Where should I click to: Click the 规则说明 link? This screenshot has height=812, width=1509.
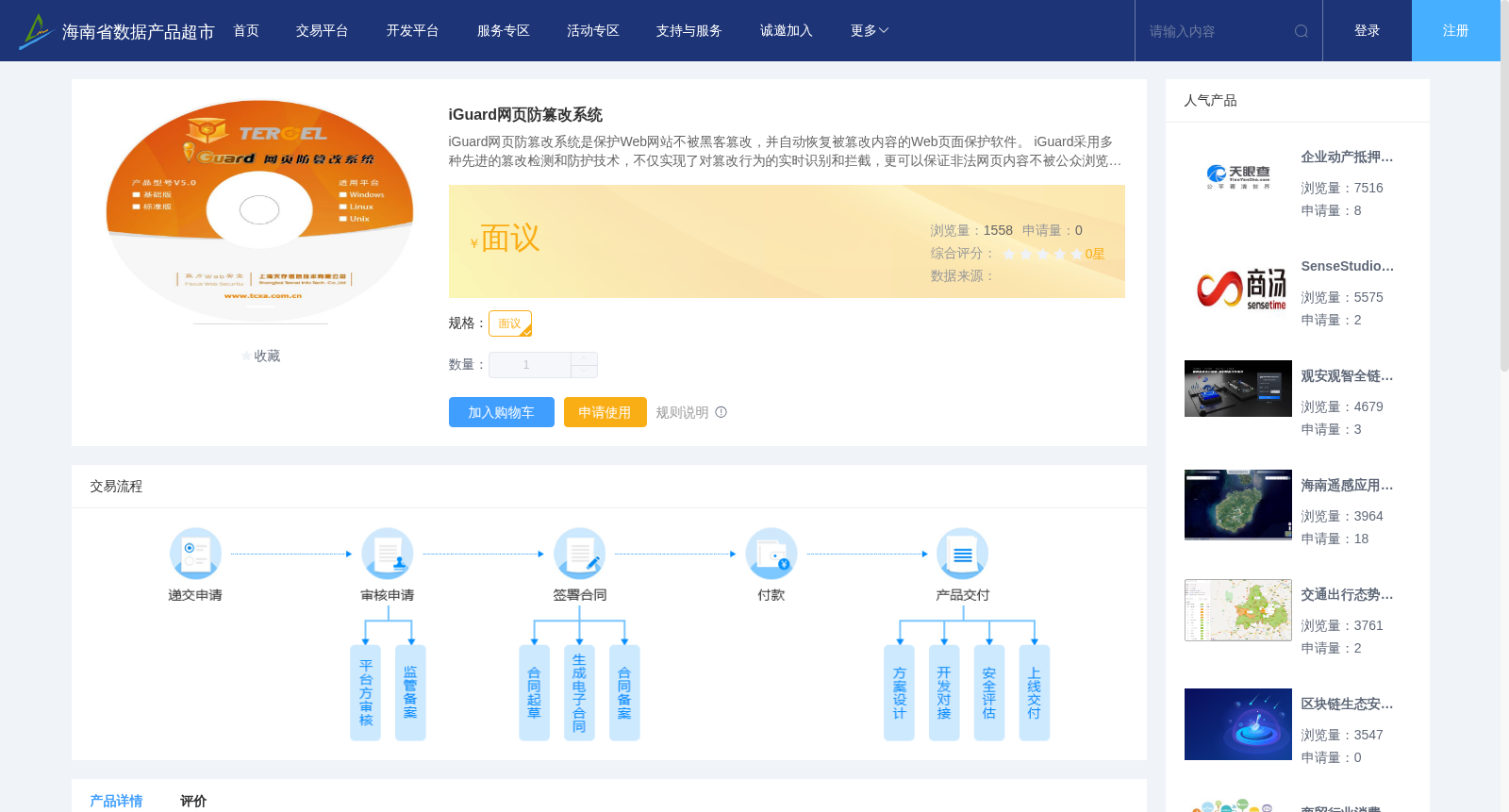coord(682,412)
